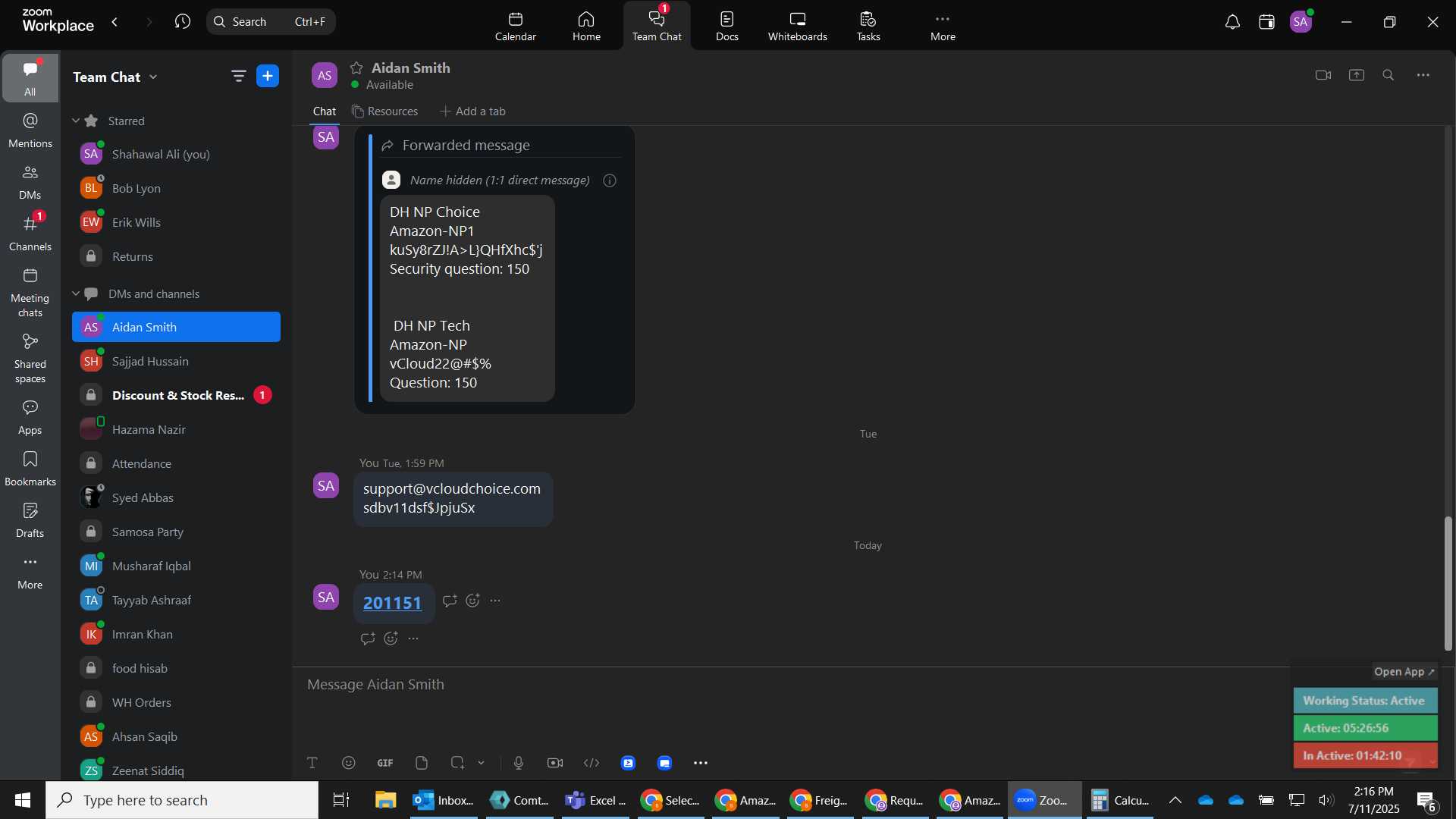Open the Samosa Party channel
1456x819 pixels.
[x=176, y=532]
